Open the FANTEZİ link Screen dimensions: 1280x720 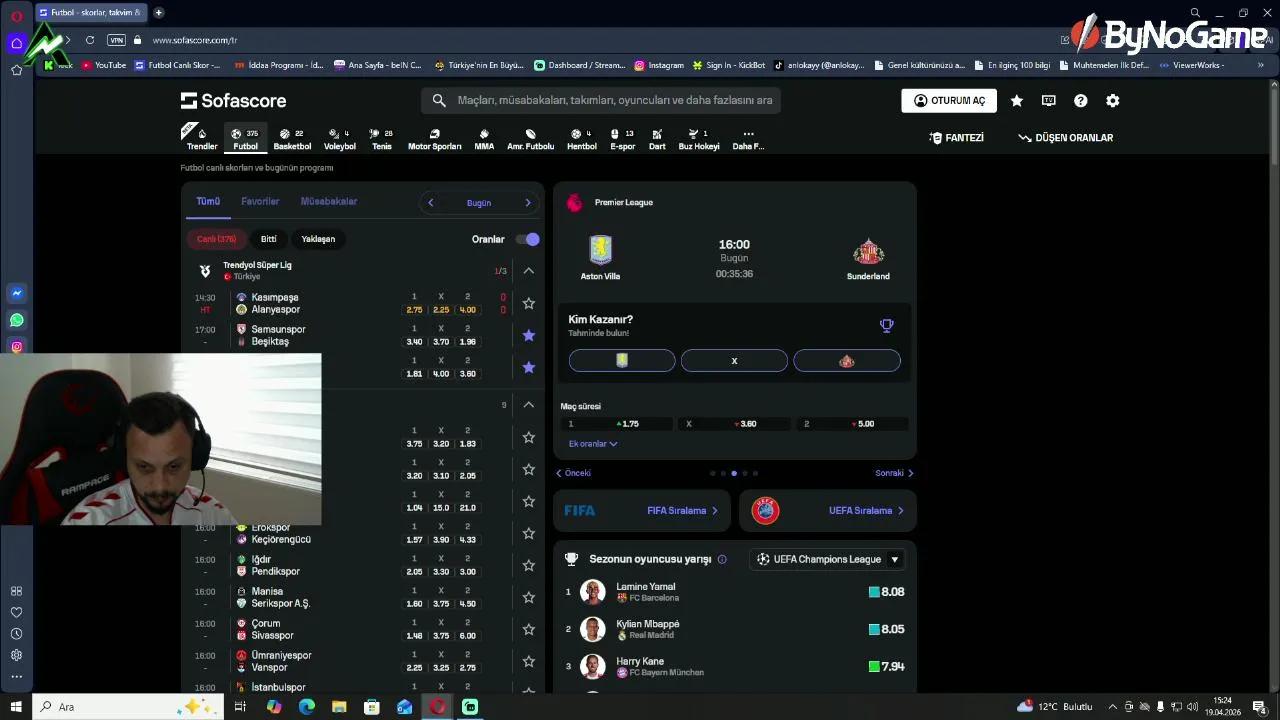coord(956,138)
